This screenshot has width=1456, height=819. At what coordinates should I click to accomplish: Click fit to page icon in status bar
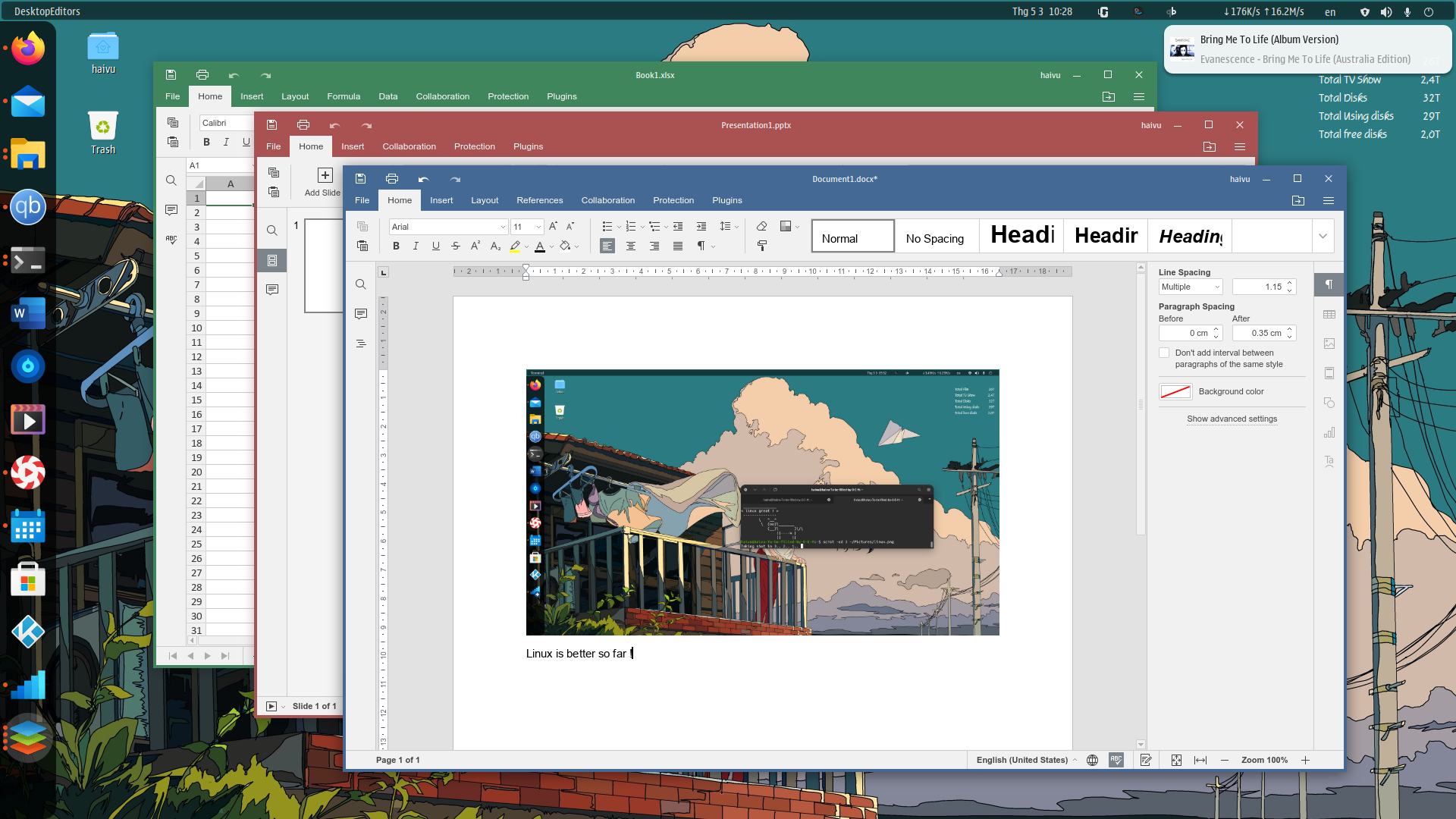pos(1176,760)
